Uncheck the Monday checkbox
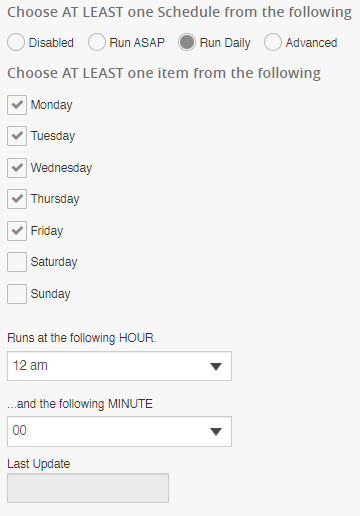The height and width of the screenshot is (516, 360). [17, 105]
